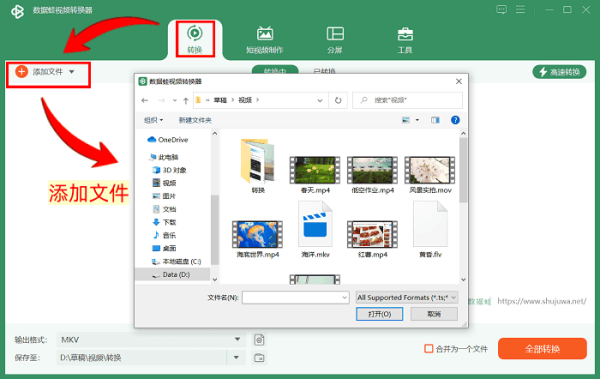
Task: Click the 打开(O) button
Action: click(379, 314)
